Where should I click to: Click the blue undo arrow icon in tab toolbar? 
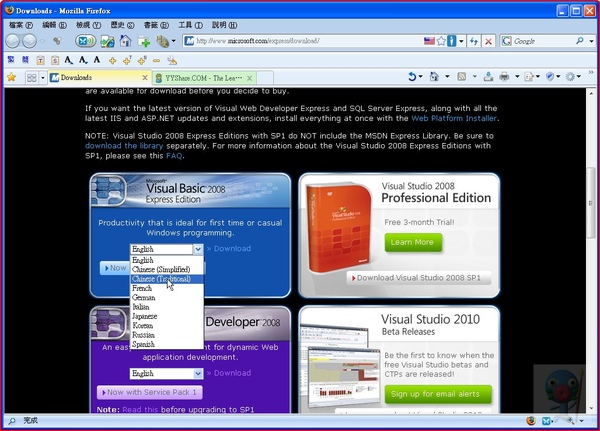pyautogui.click(x=412, y=77)
